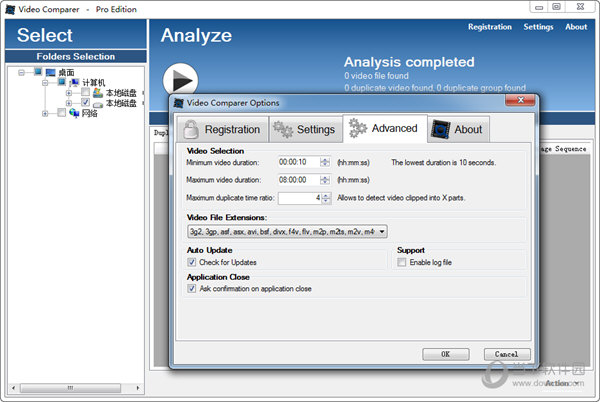Click the OK button
The height and width of the screenshot is (402, 600).
coord(445,354)
